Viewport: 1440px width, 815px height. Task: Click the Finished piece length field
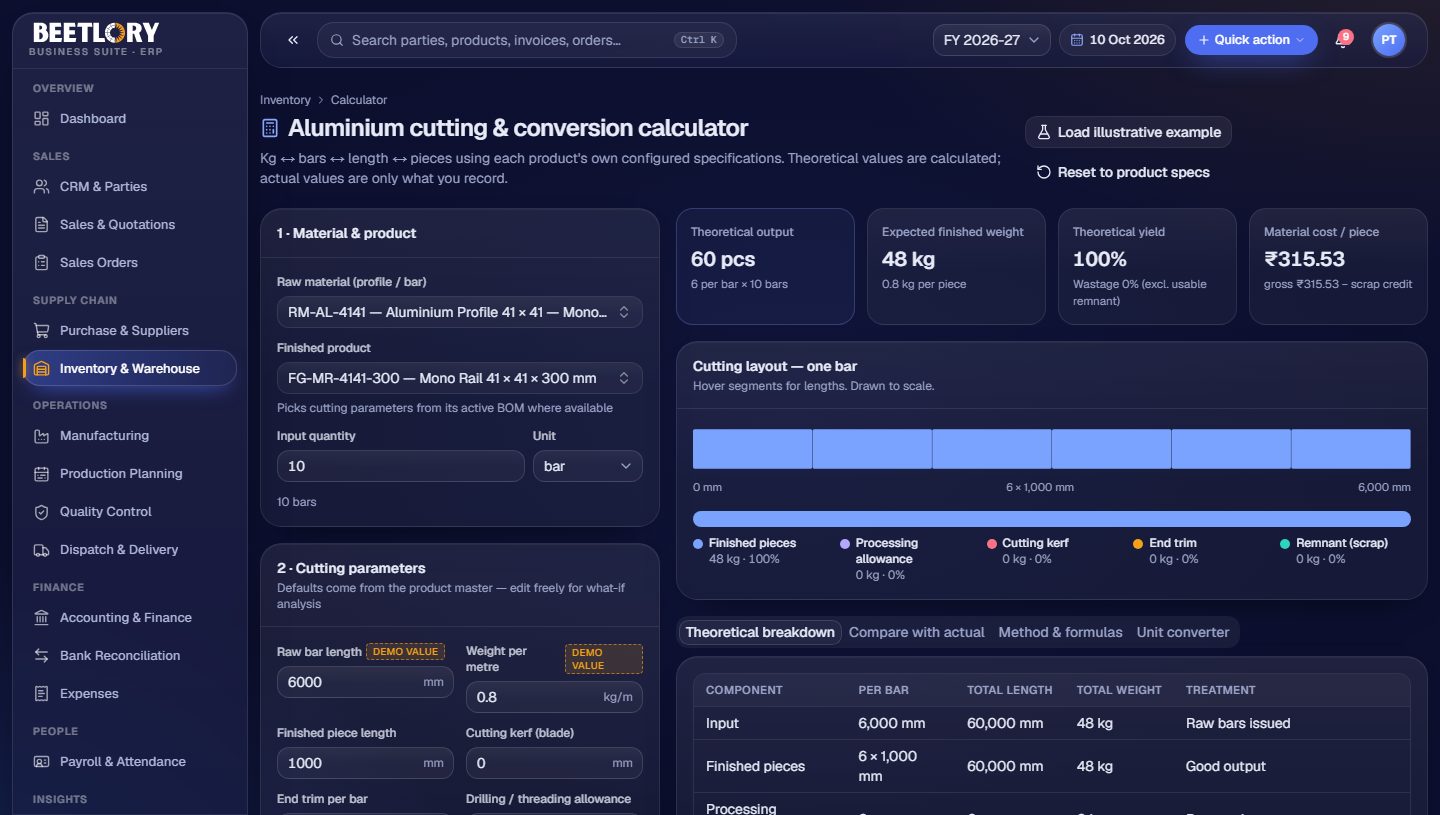pos(365,763)
